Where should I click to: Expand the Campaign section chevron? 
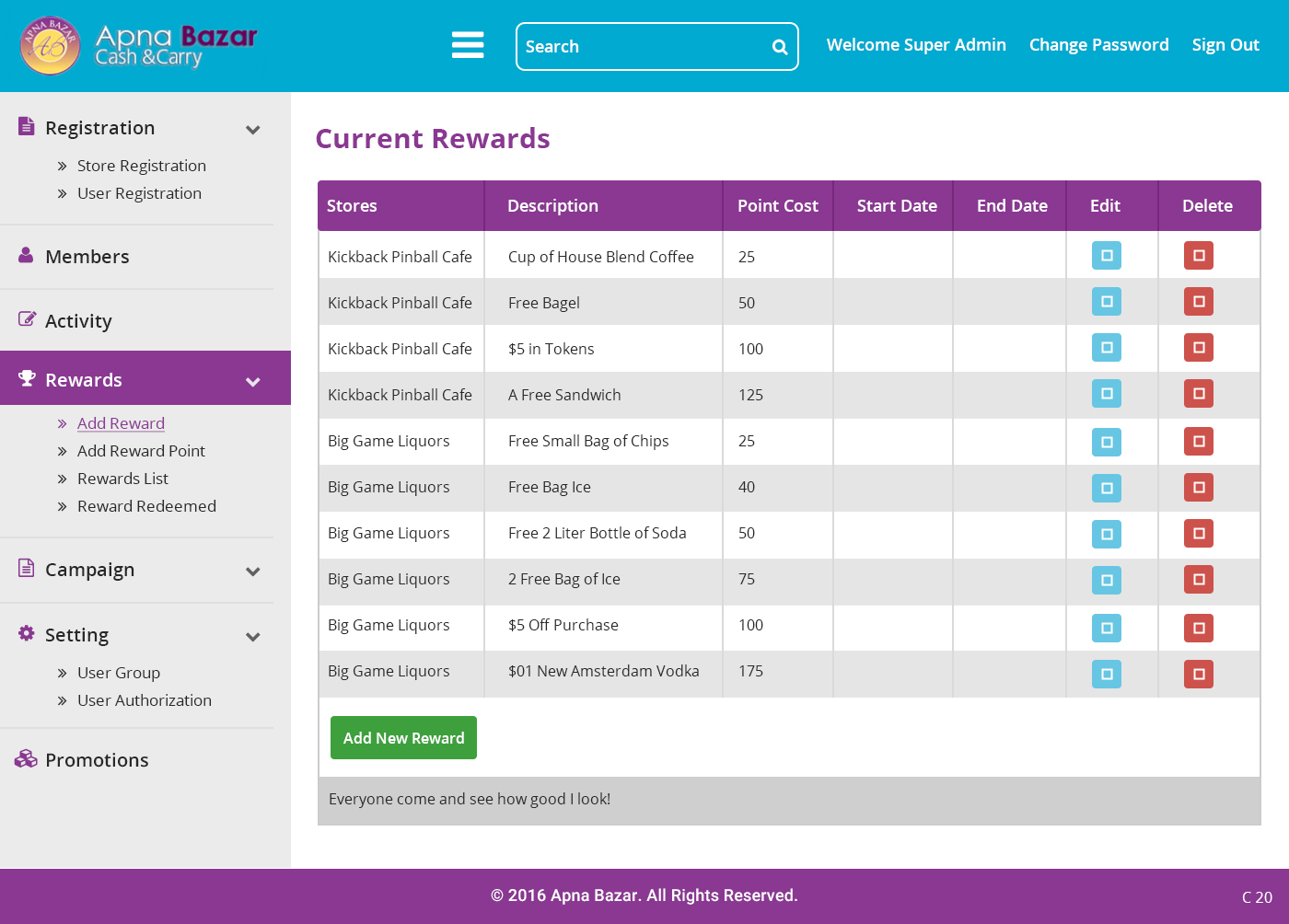253,572
